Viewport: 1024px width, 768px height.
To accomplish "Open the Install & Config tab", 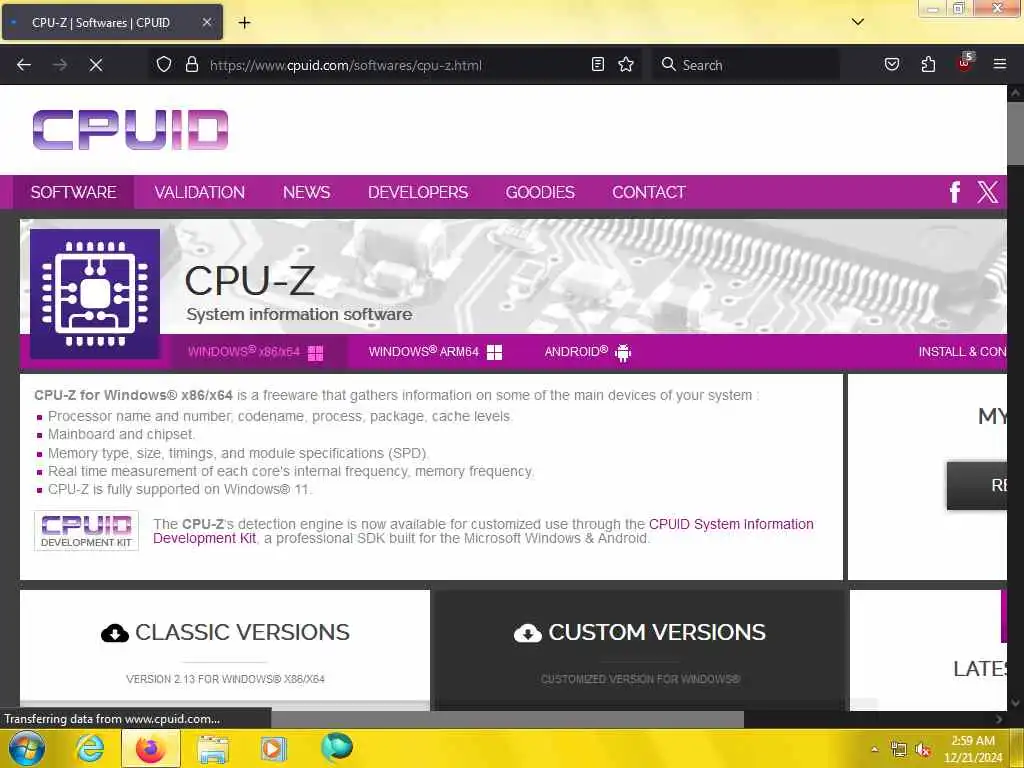I will click(x=962, y=352).
